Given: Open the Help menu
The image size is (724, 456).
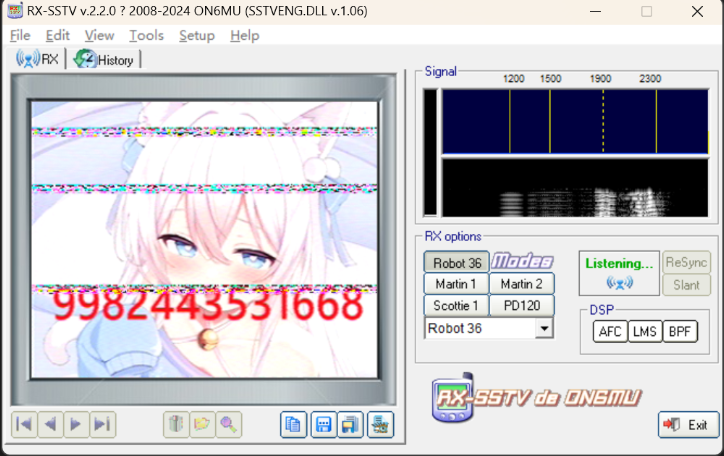Looking at the screenshot, I should click(245, 36).
